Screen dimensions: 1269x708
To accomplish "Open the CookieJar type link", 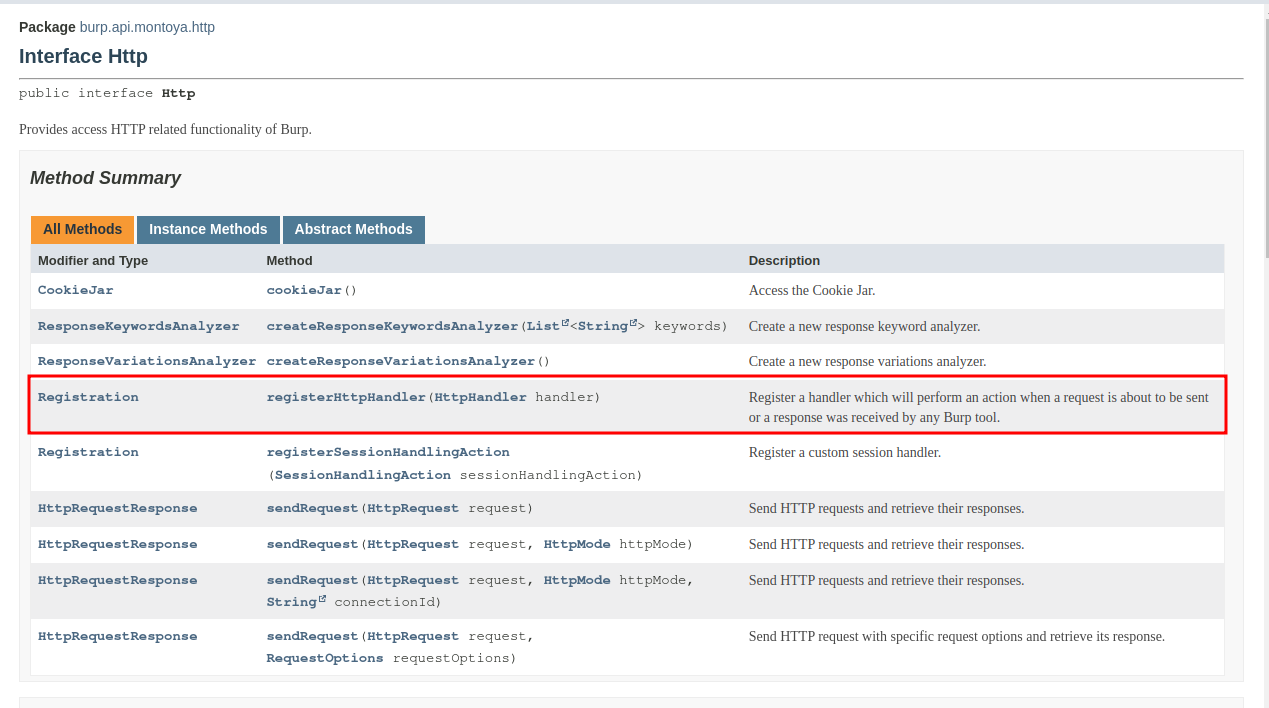I will click(x=76, y=290).
